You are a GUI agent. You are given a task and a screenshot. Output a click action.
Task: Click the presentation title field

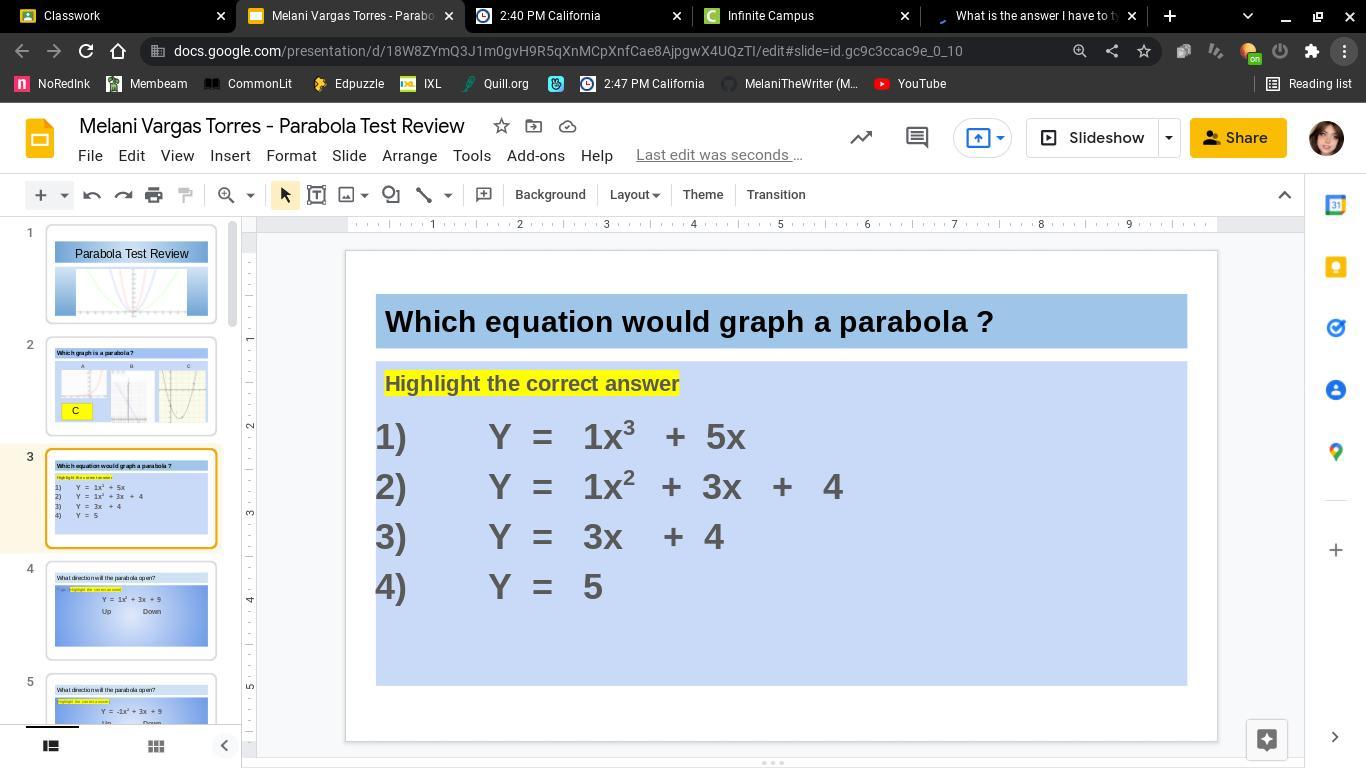(x=272, y=126)
